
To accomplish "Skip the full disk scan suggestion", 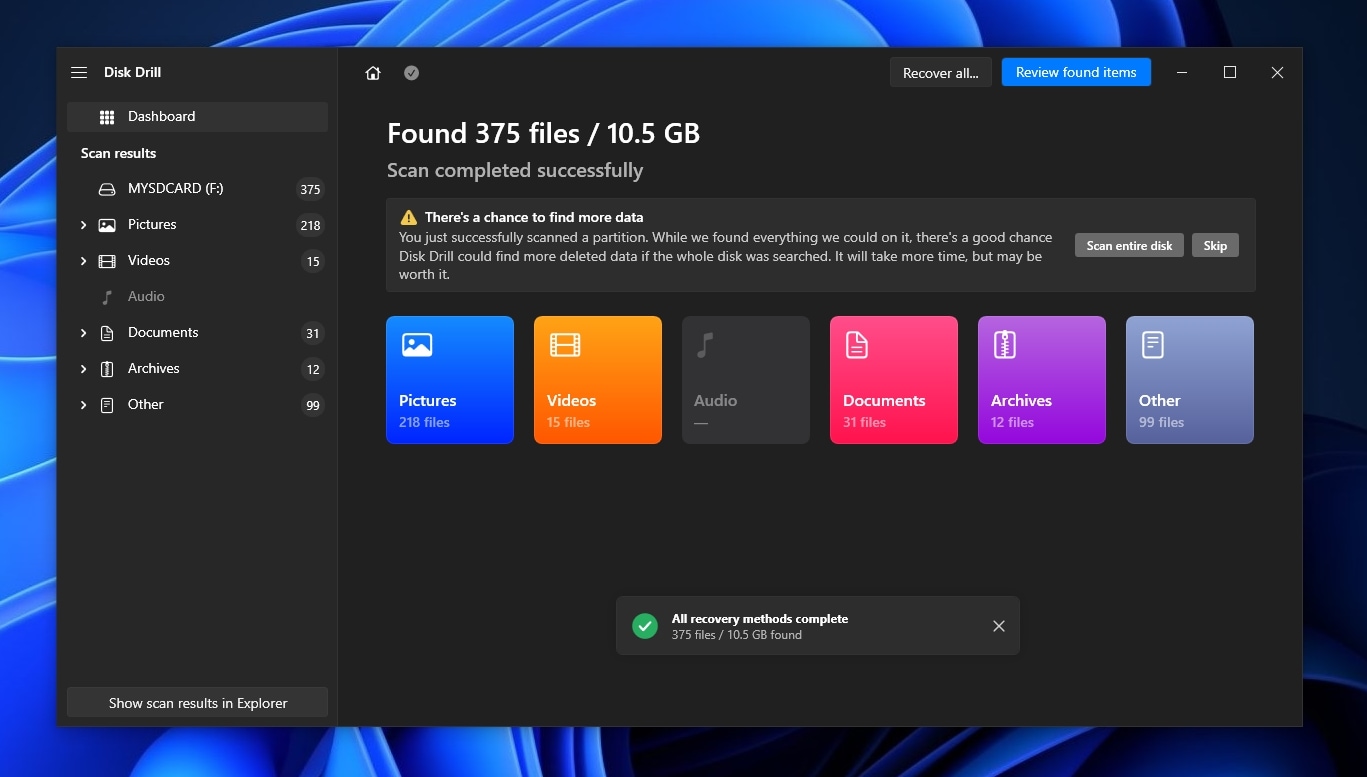I will tap(1215, 245).
